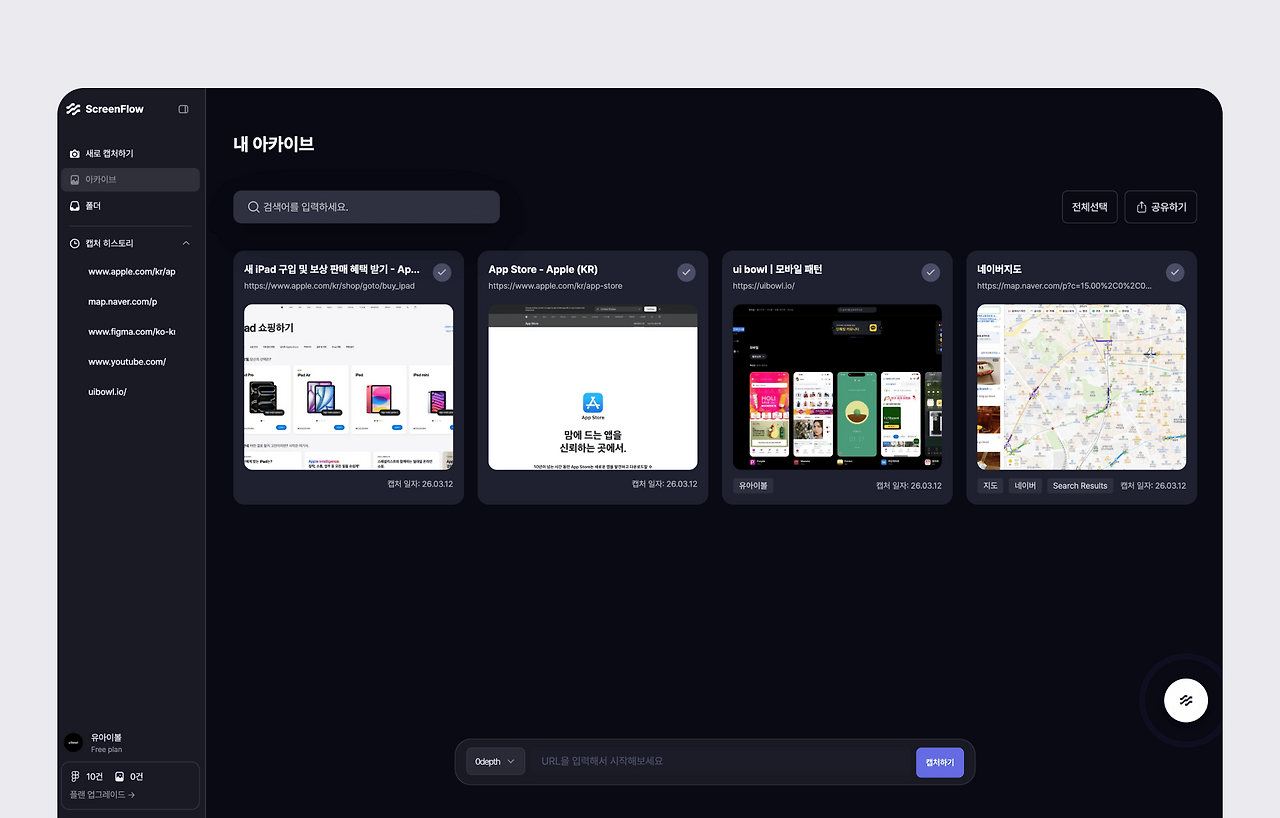Image resolution: width=1280 pixels, height=818 pixels.
Task: Click the 전체선택 button
Action: 1090,207
